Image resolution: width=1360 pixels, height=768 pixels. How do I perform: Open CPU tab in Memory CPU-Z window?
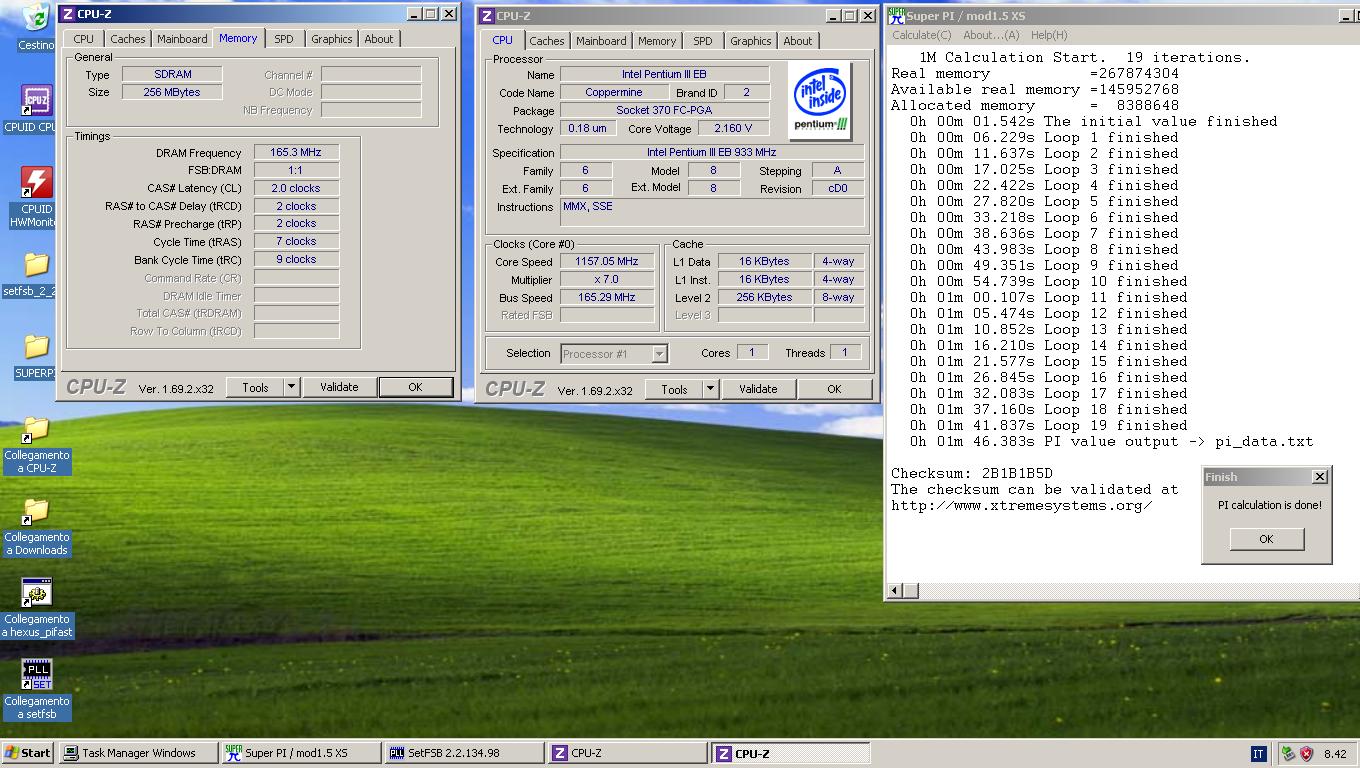click(x=84, y=39)
